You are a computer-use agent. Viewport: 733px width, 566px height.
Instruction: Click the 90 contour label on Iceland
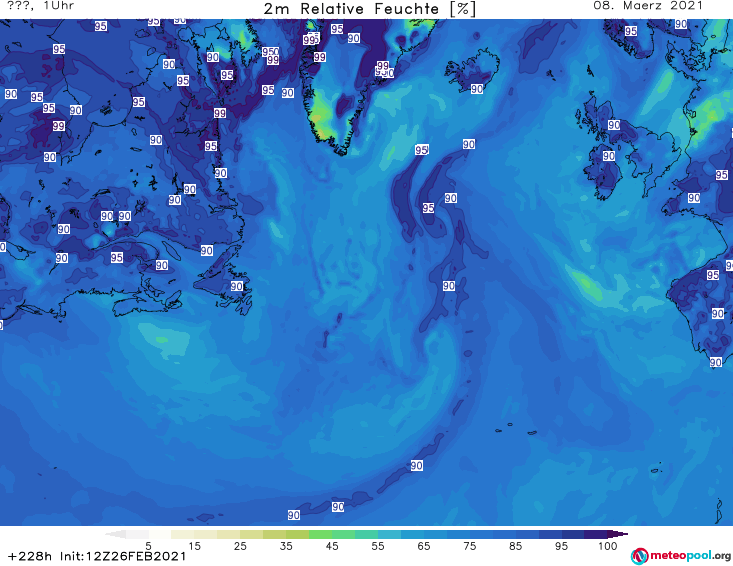(x=477, y=89)
